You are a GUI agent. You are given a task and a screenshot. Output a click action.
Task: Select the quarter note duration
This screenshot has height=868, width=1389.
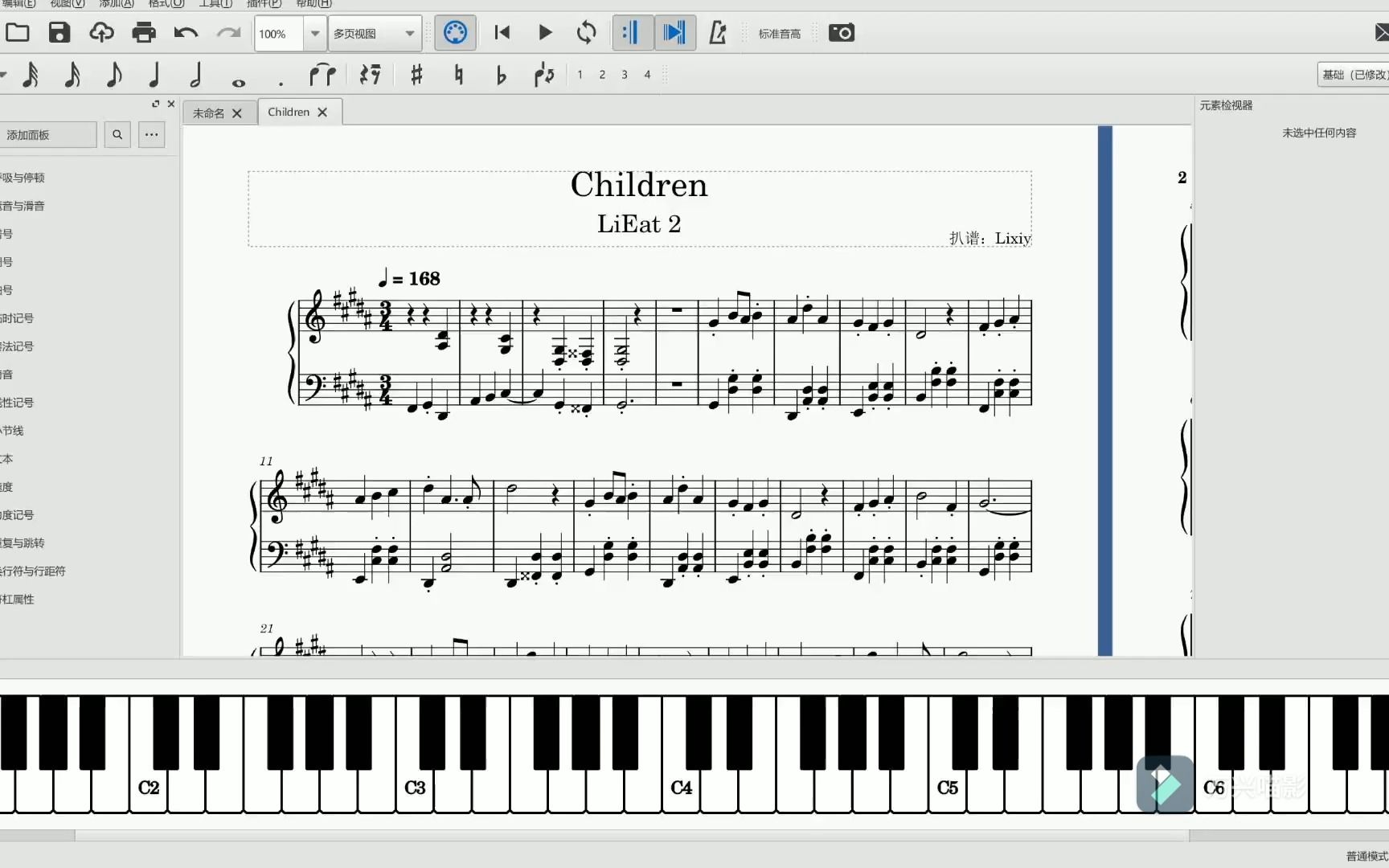click(x=154, y=75)
